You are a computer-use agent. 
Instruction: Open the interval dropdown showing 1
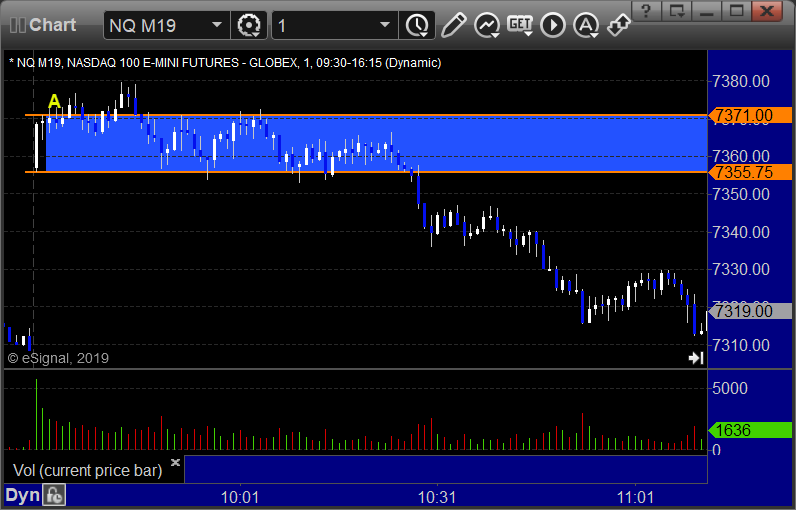pyautogui.click(x=335, y=25)
